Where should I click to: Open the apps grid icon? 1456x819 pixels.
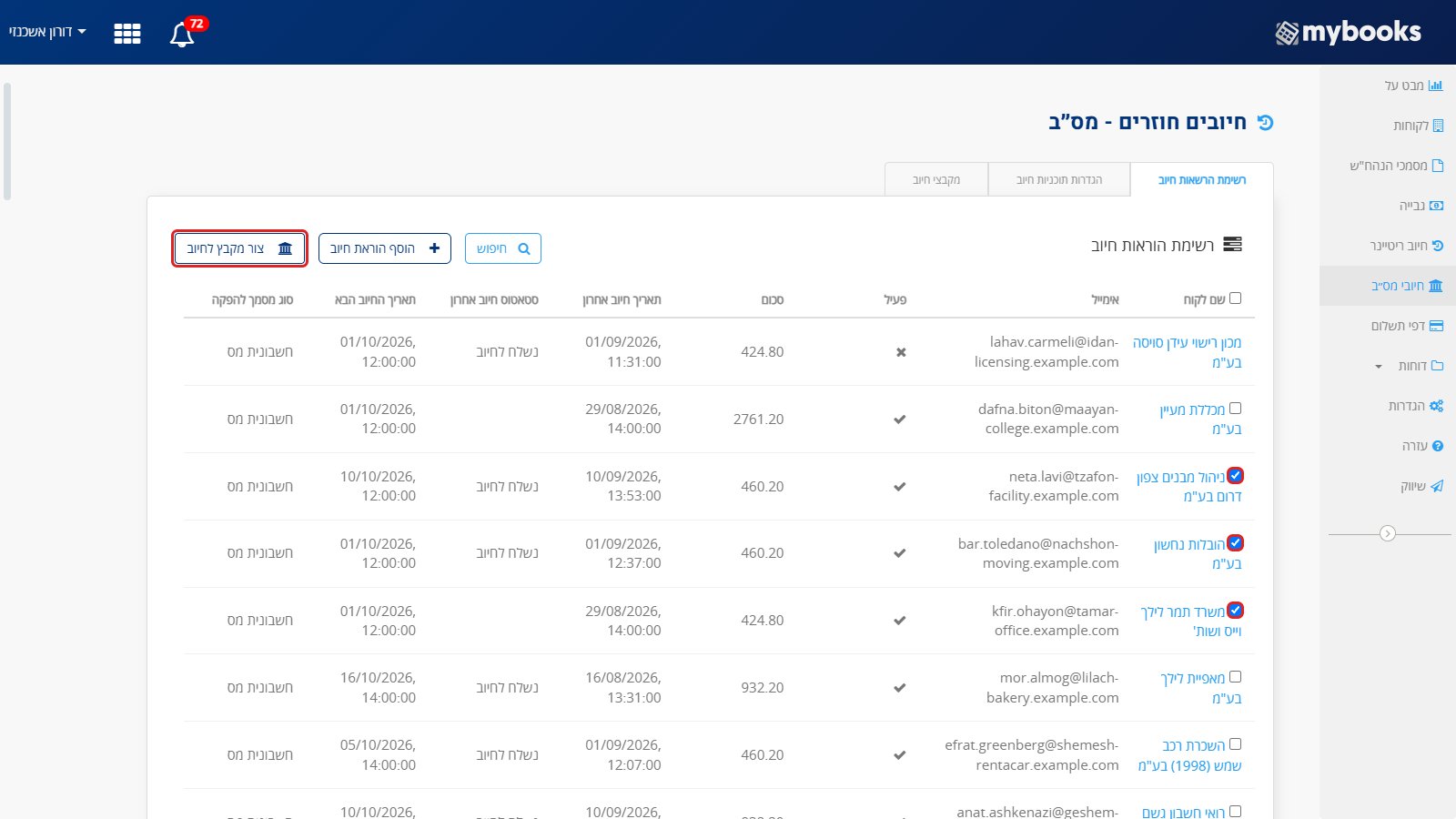[x=126, y=34]
